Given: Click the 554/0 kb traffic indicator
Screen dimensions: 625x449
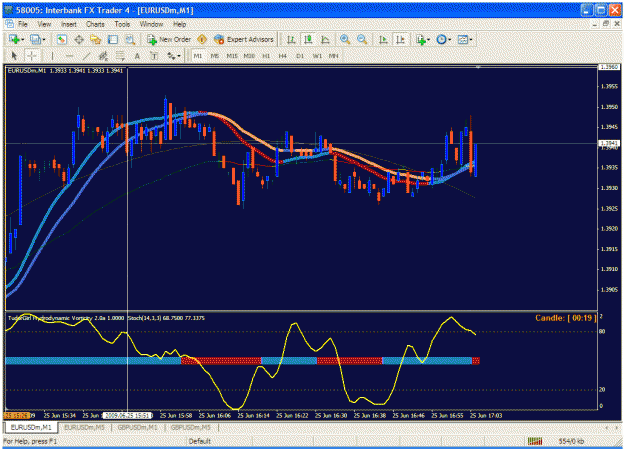Looking at the screenshot, I should [x=571, y=441].
